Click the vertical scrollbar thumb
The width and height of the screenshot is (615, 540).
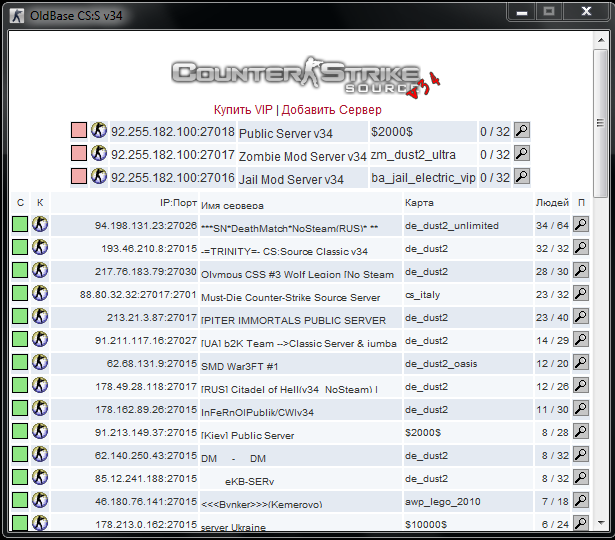click(600, 123)
